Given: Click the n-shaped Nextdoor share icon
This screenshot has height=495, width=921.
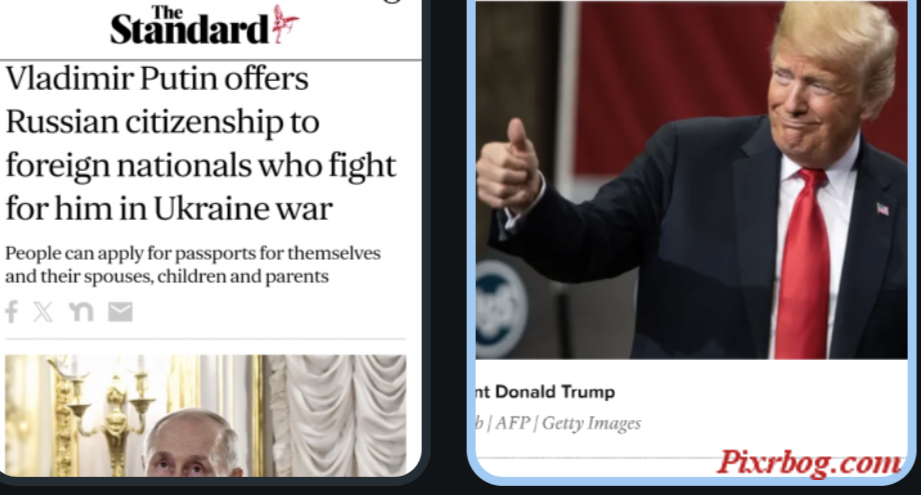Looking at the screenshot, I should (81, 312).
